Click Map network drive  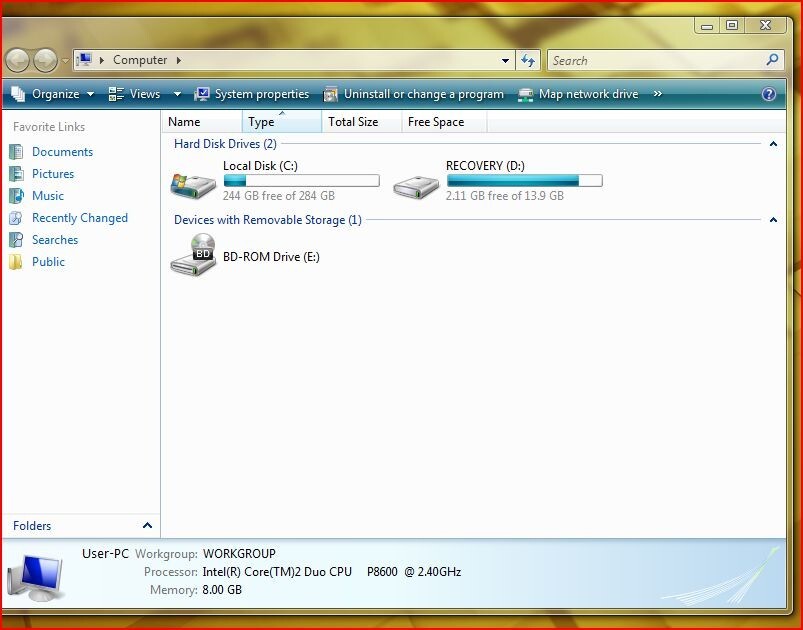coord(578,94)
